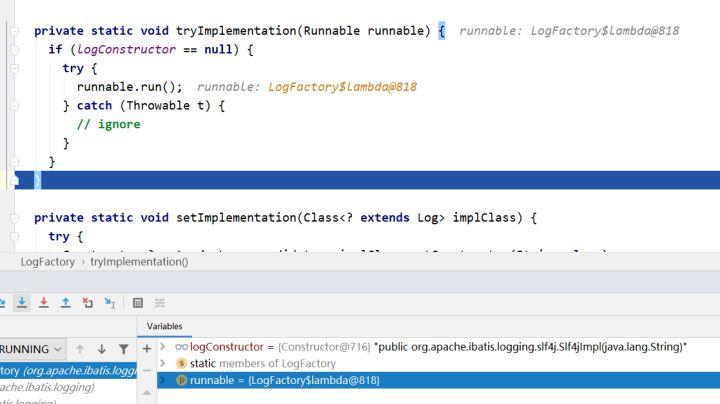Select previous frame with up arrow
Image resolution: width=720 pixels, height=404 pixels.
[x=80, y=349]
